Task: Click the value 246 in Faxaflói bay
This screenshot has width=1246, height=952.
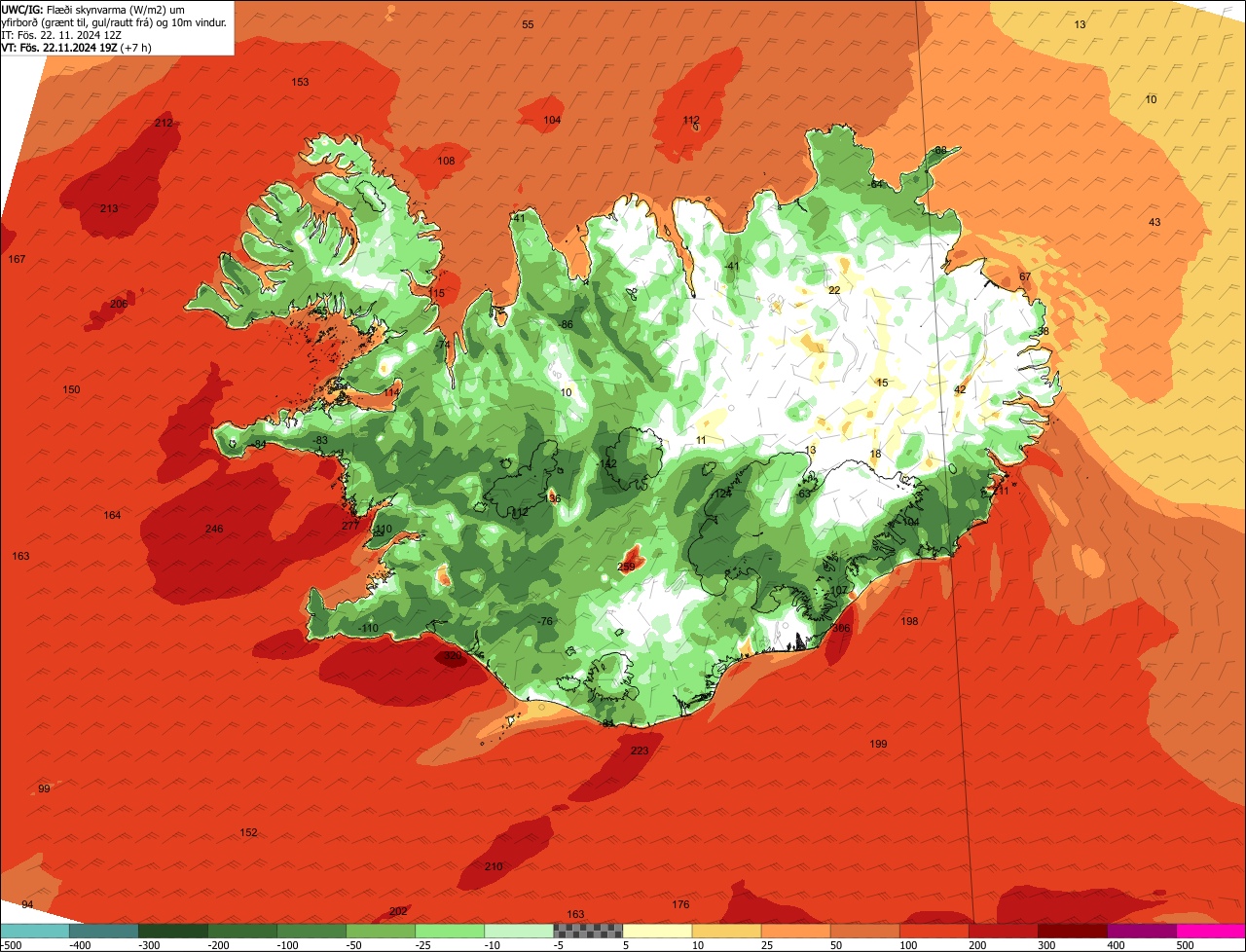Action: pyautogui.click(x=214, y=529)
